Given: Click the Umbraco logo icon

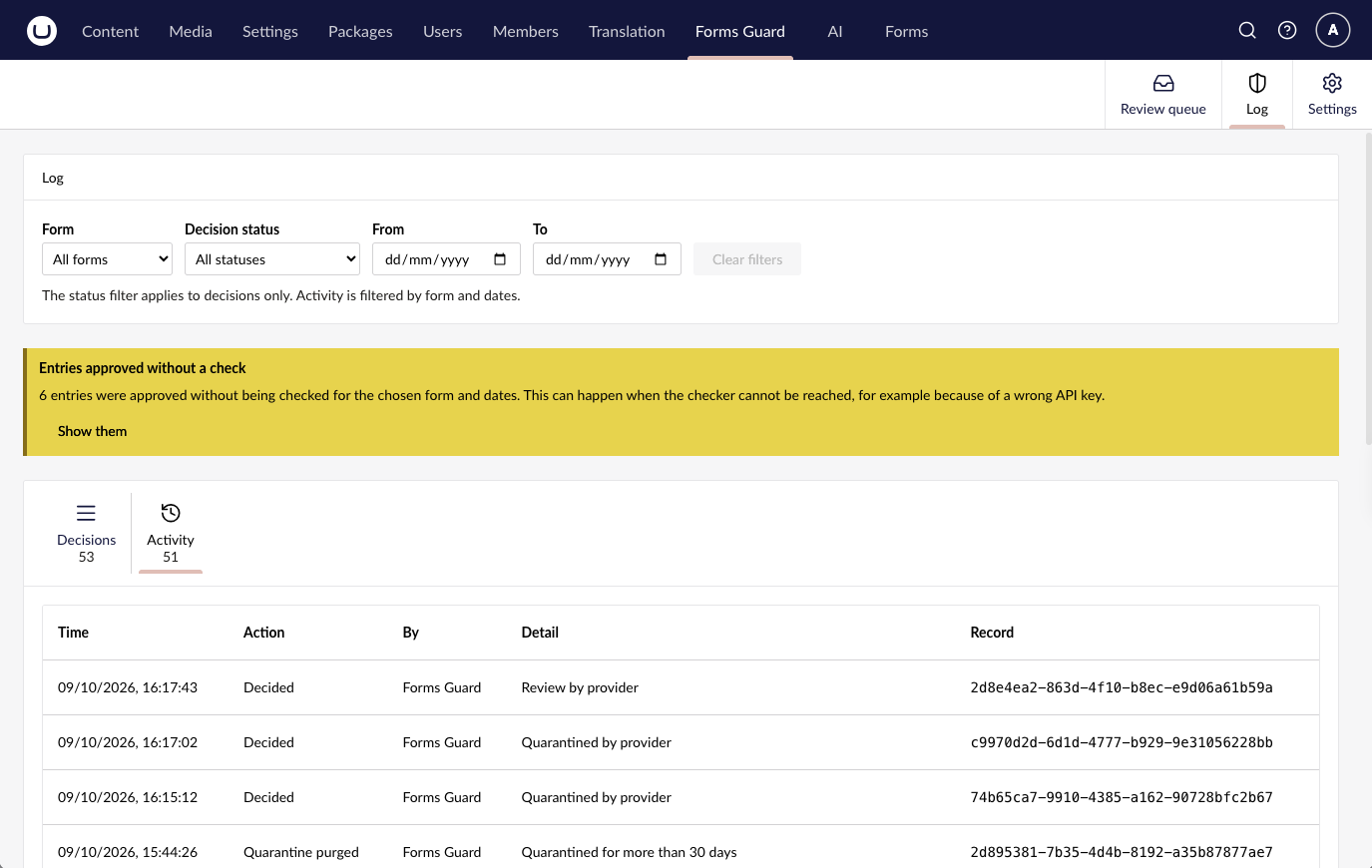Looking at the screenshot, I should click(42, 31).
